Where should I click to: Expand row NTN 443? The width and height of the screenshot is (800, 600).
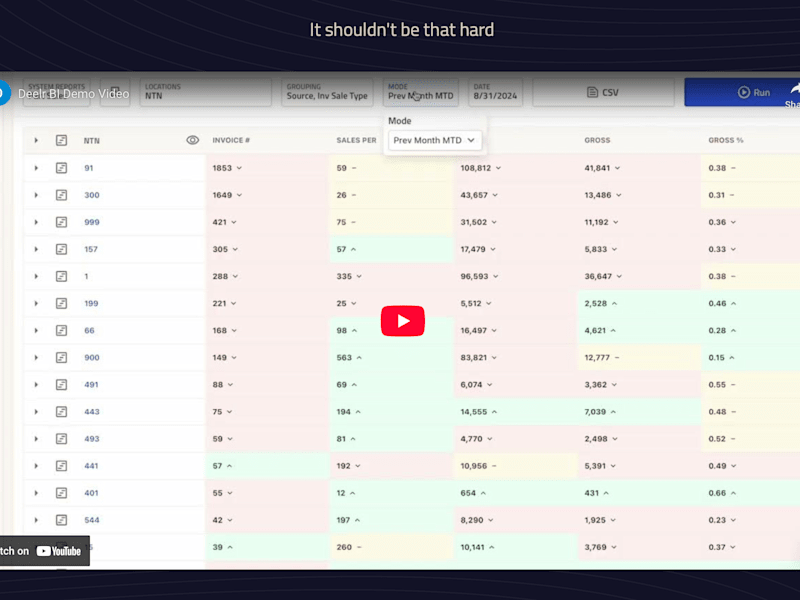click(36, 411)
